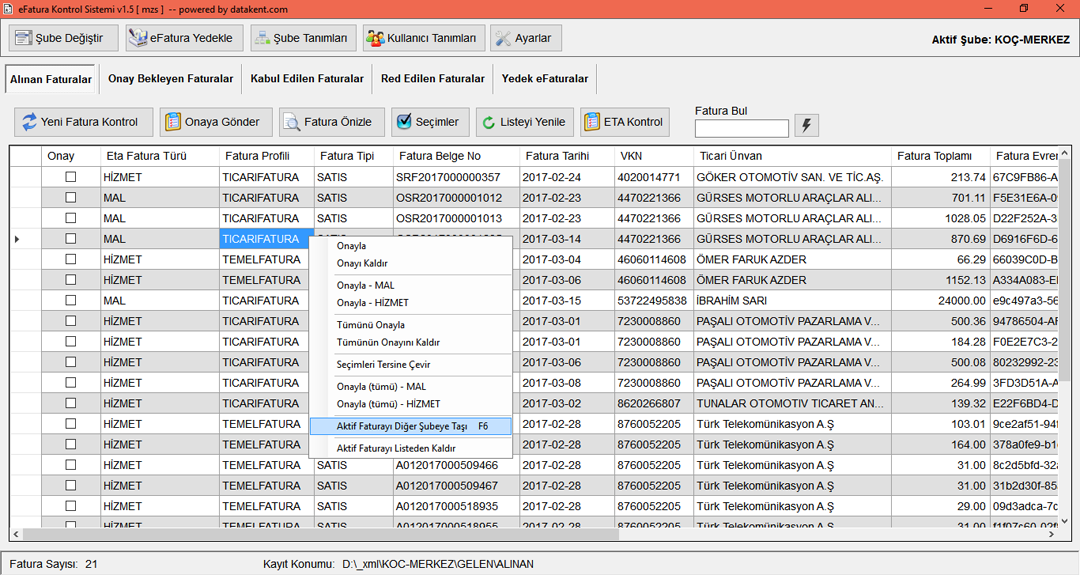Open the Kabul Edilen Faturalar tab
The image size is (1080, 575).
tap(307, 79)
